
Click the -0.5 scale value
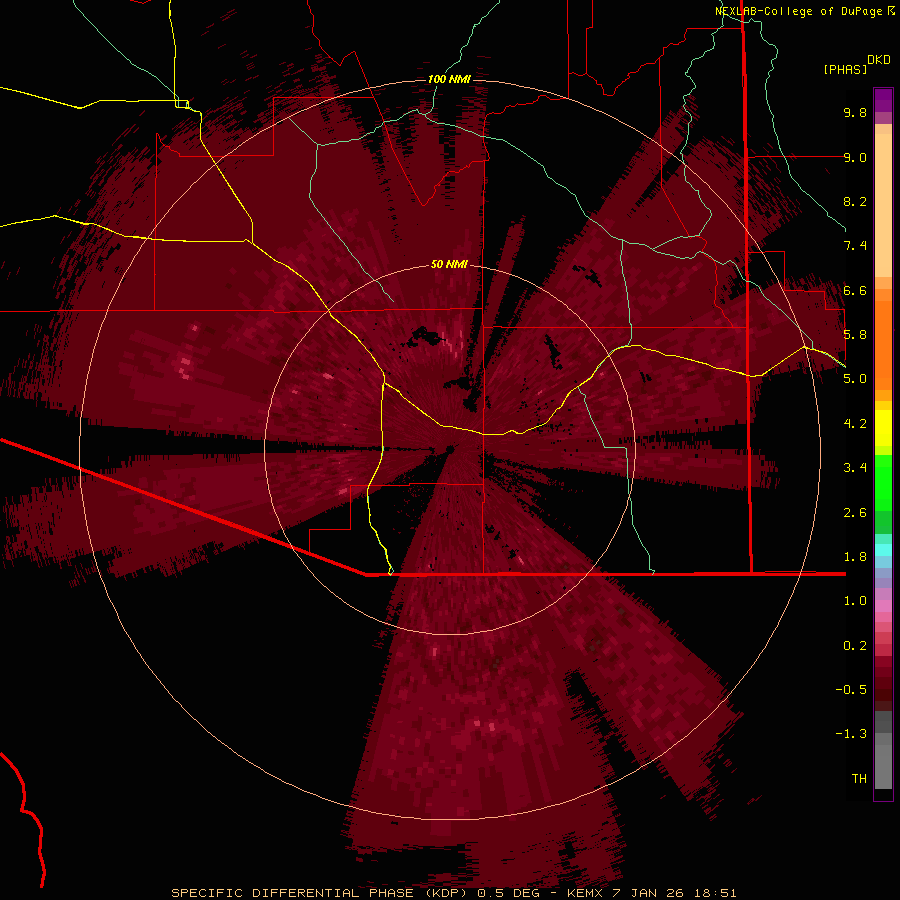click(851, 690)
